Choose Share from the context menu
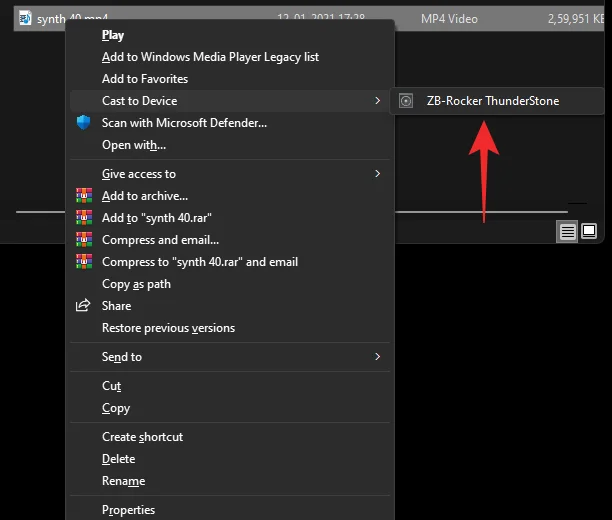 click(x=230, y=306)
